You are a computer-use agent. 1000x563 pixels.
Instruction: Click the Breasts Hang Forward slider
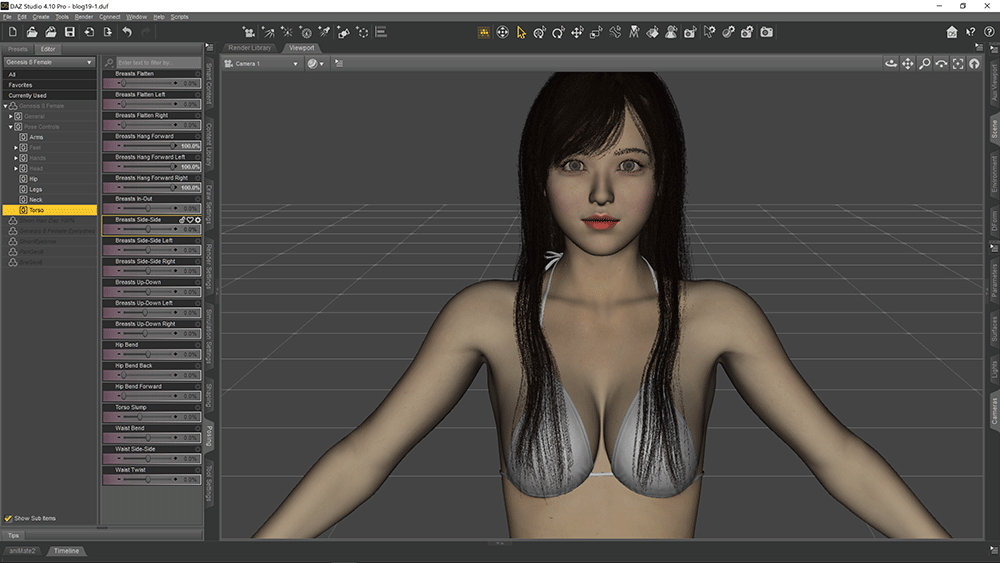click(x=152, y=146)
